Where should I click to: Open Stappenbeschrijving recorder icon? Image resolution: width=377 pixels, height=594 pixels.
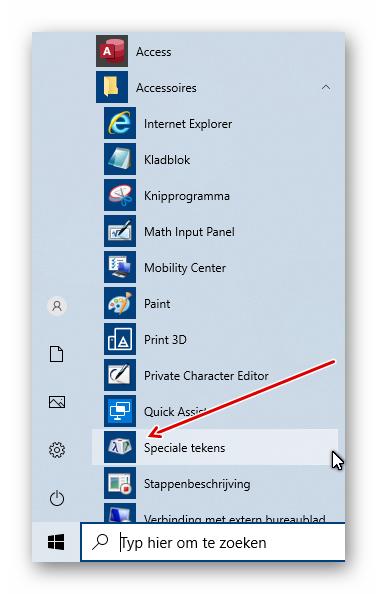120,483
